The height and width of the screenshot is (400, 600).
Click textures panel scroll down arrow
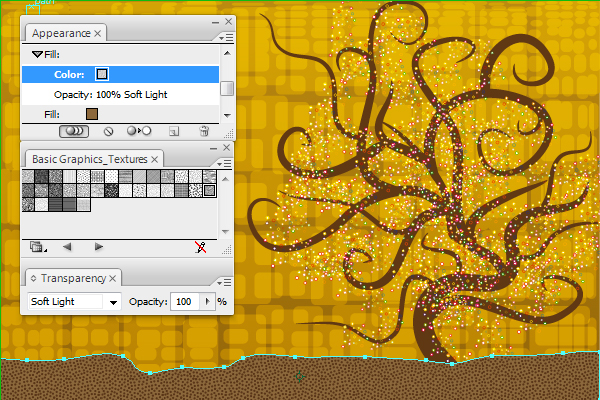(x=225, y=232)
